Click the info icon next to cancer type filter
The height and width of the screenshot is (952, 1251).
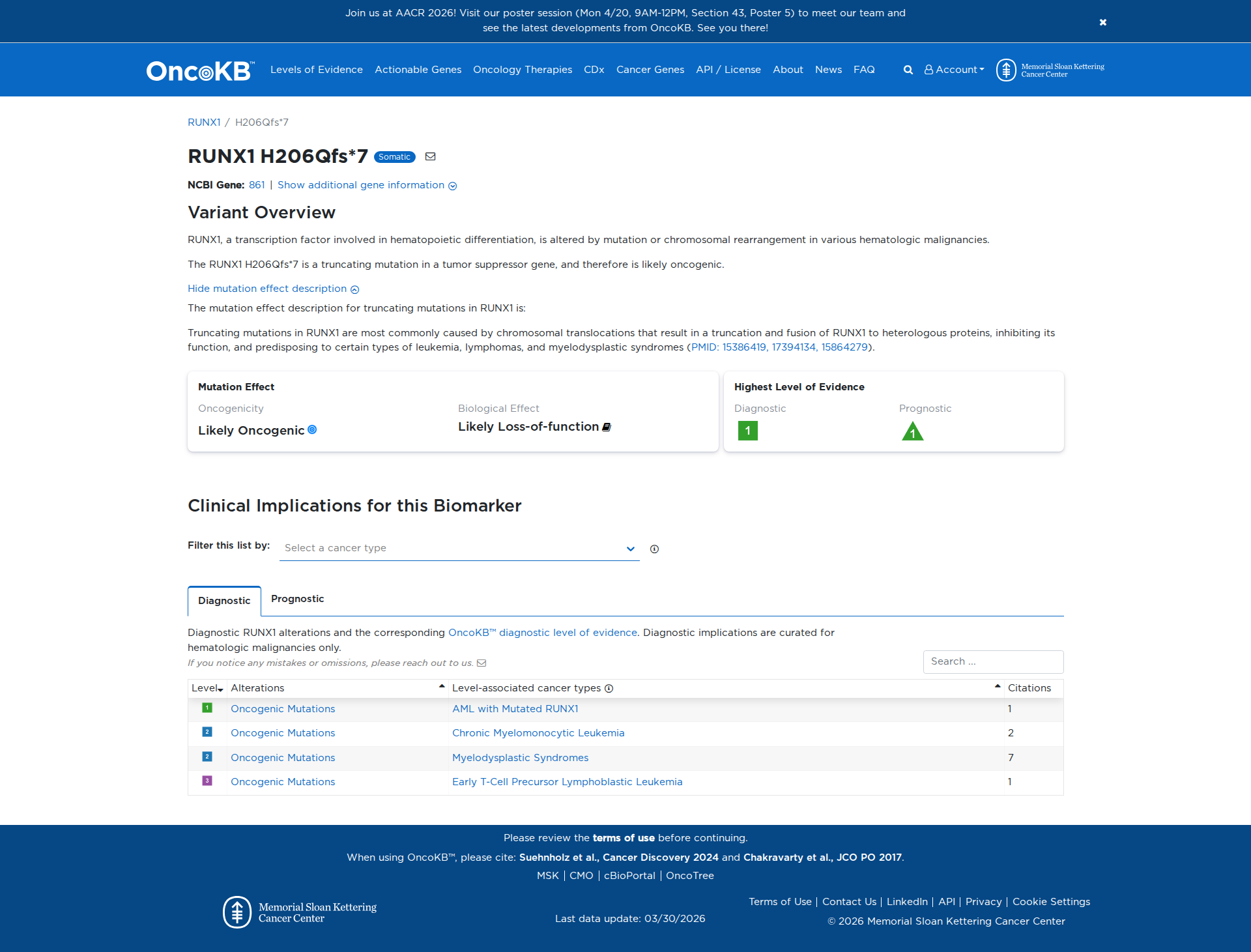pyautogui.click(x=654, y=549)
